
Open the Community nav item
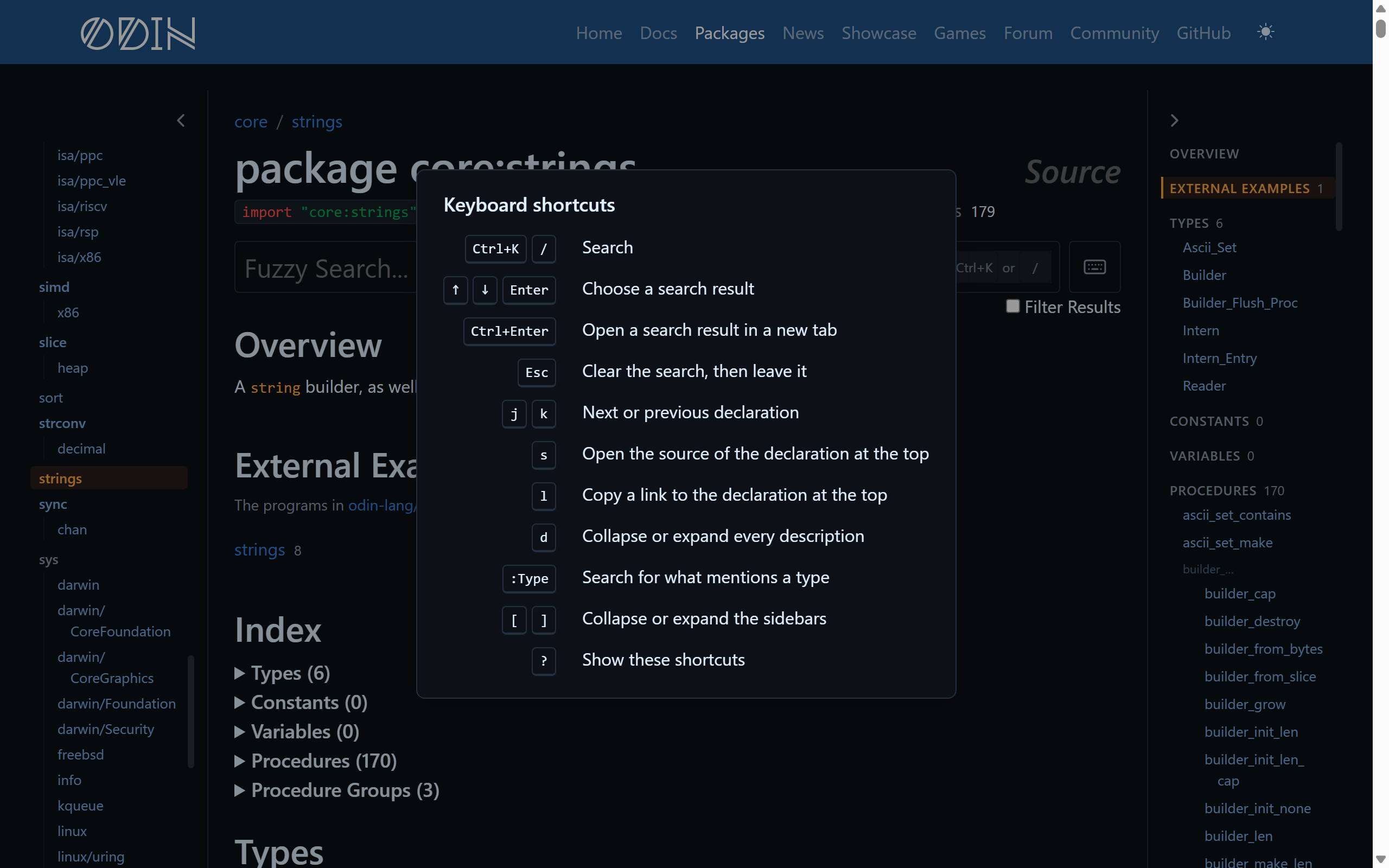click(x=1114, y=33)
